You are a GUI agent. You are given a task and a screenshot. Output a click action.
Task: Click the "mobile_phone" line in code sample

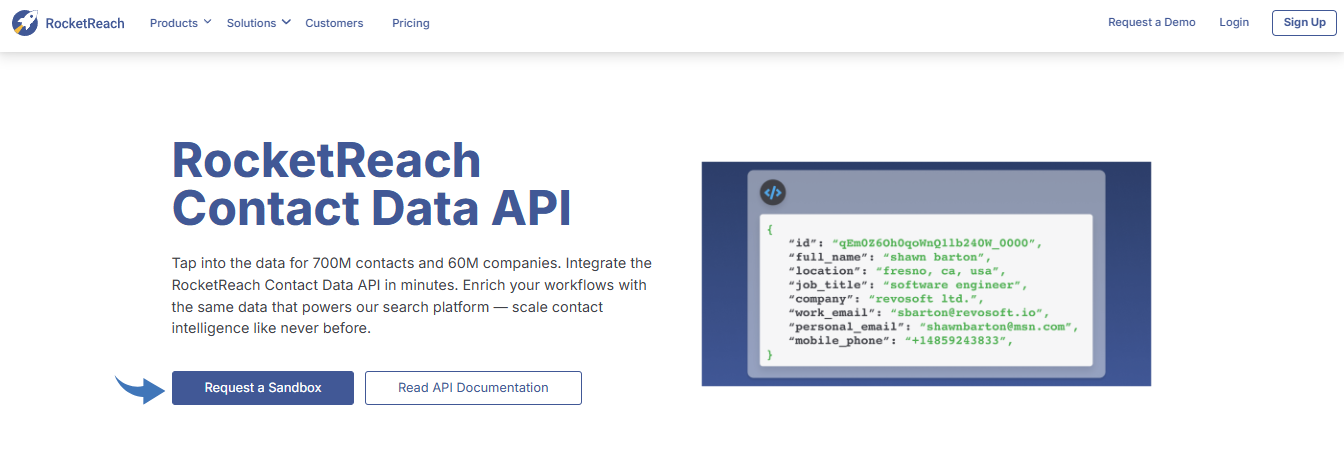[901, 341]
